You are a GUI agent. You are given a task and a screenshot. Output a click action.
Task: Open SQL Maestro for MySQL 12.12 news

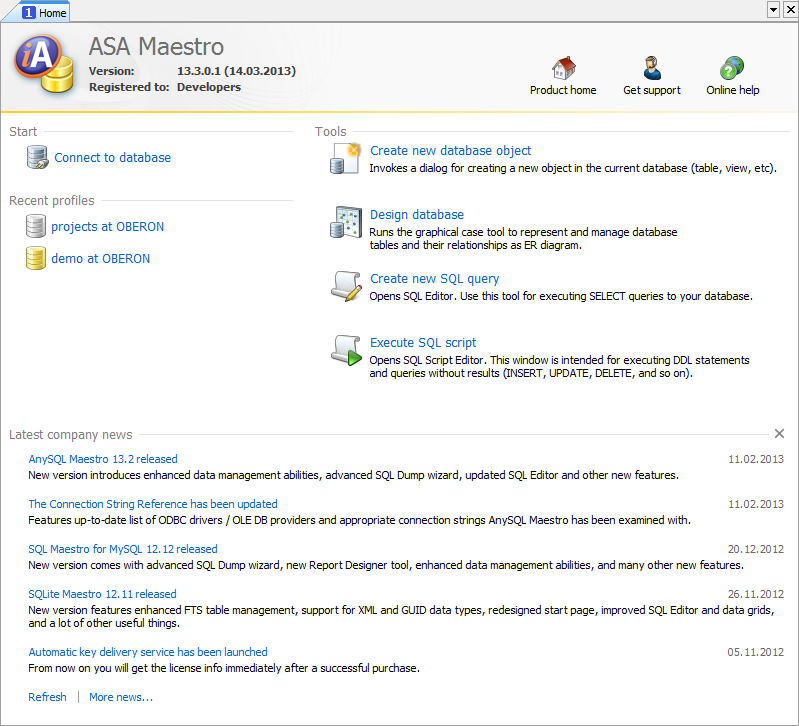click(123, 549)
